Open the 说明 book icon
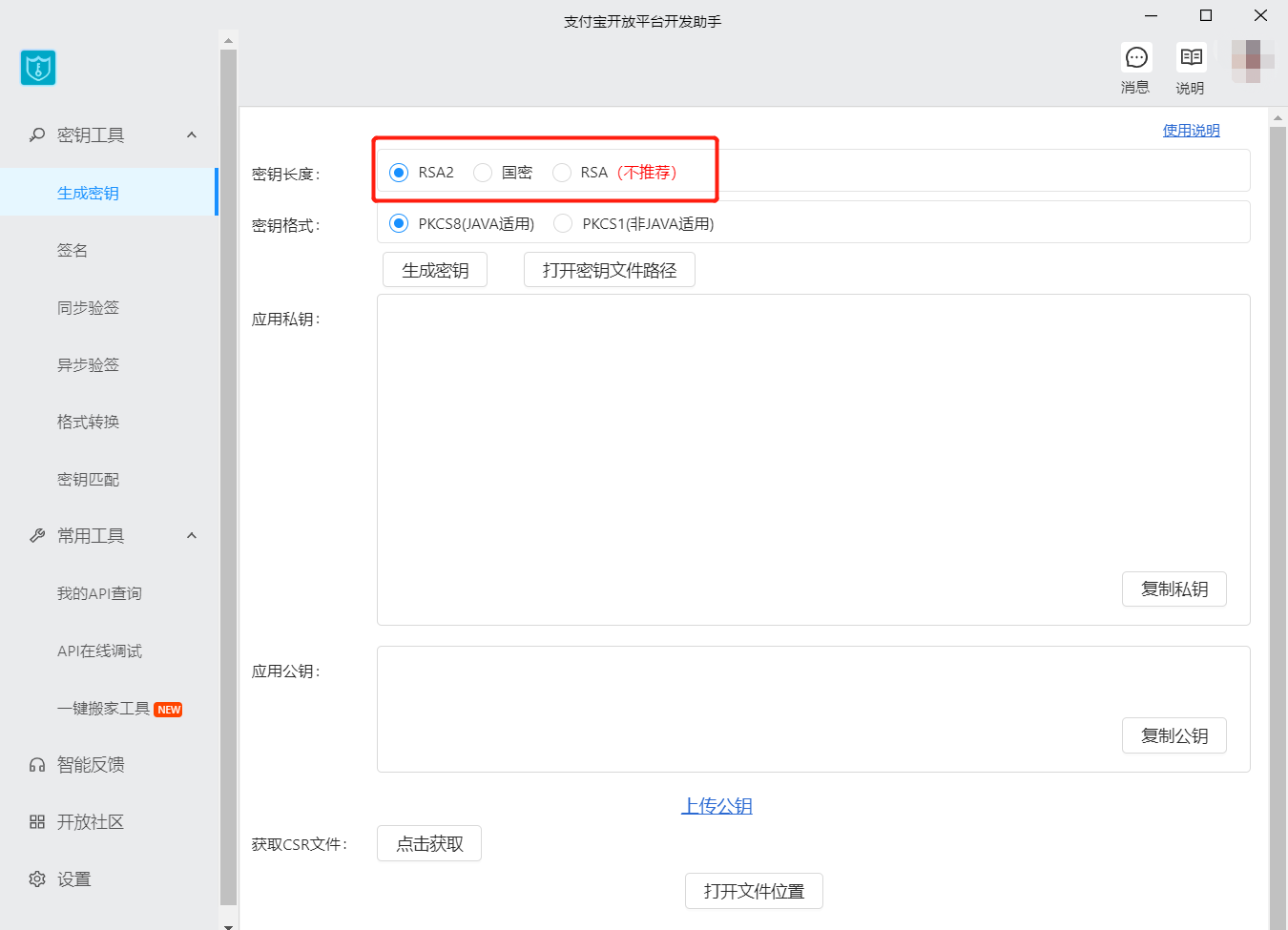Viewport: 1288px width, 930px height. tap(1191, 57)
